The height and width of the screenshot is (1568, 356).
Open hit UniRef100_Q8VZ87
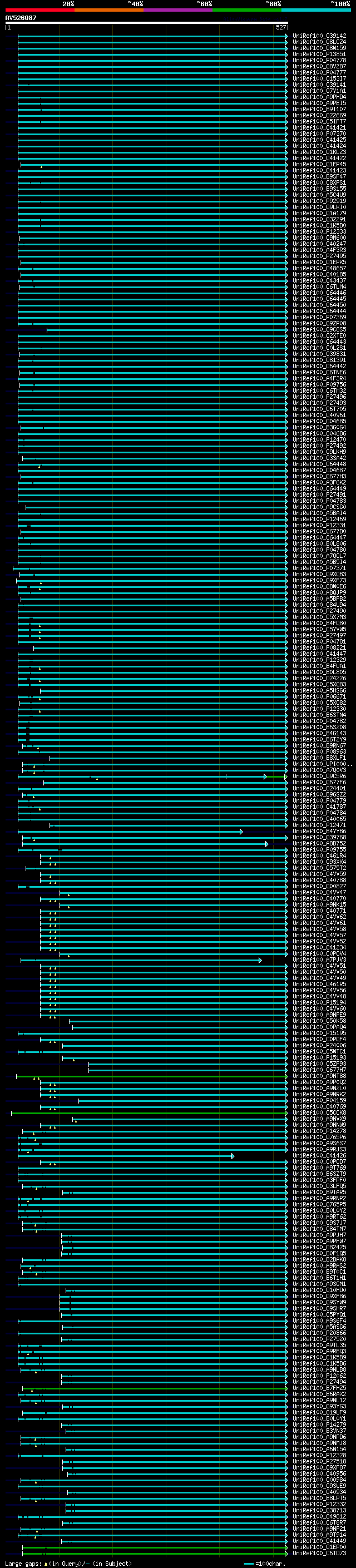[x=319, y=66]
